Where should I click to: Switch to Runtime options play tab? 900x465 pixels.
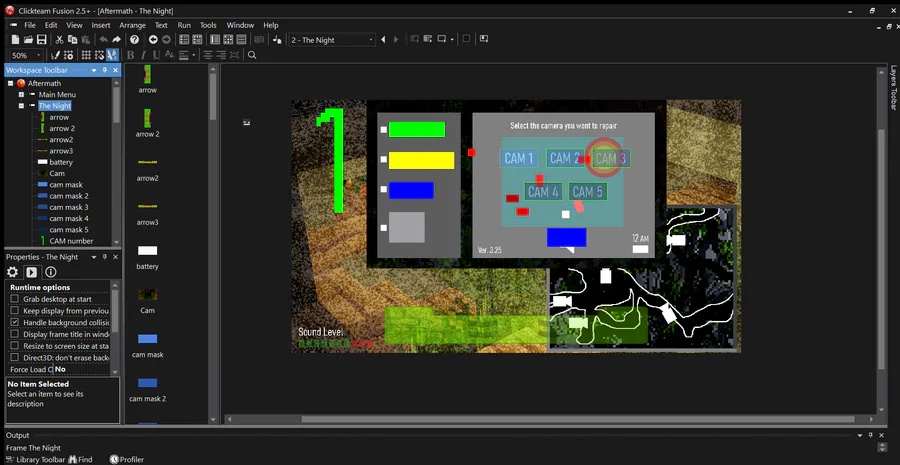(x=32, y=272)
